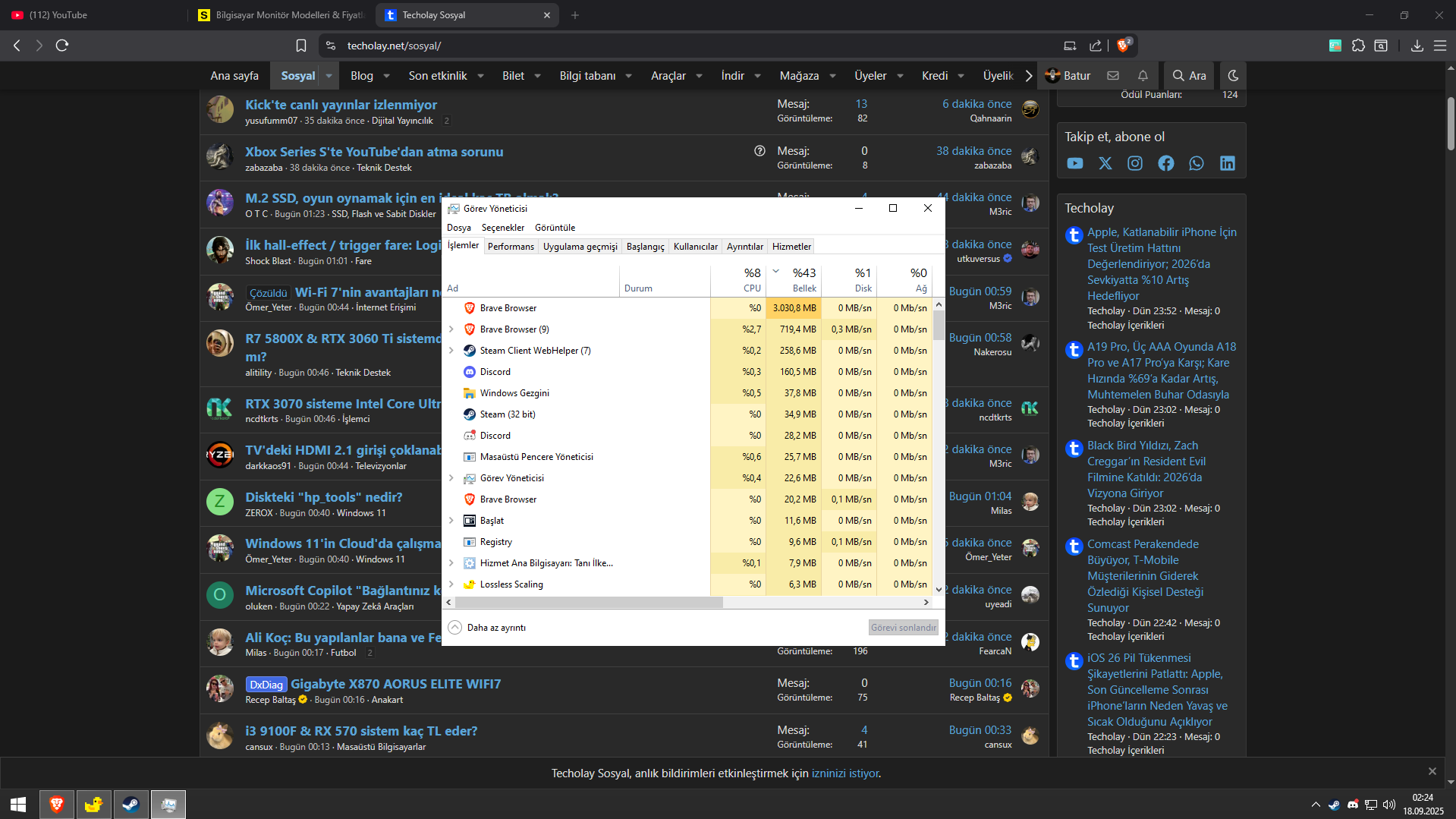Open Techolay LinkedIn icon
The width and height of the screenshot is (1456, 819).
[x=1228, y=163]
